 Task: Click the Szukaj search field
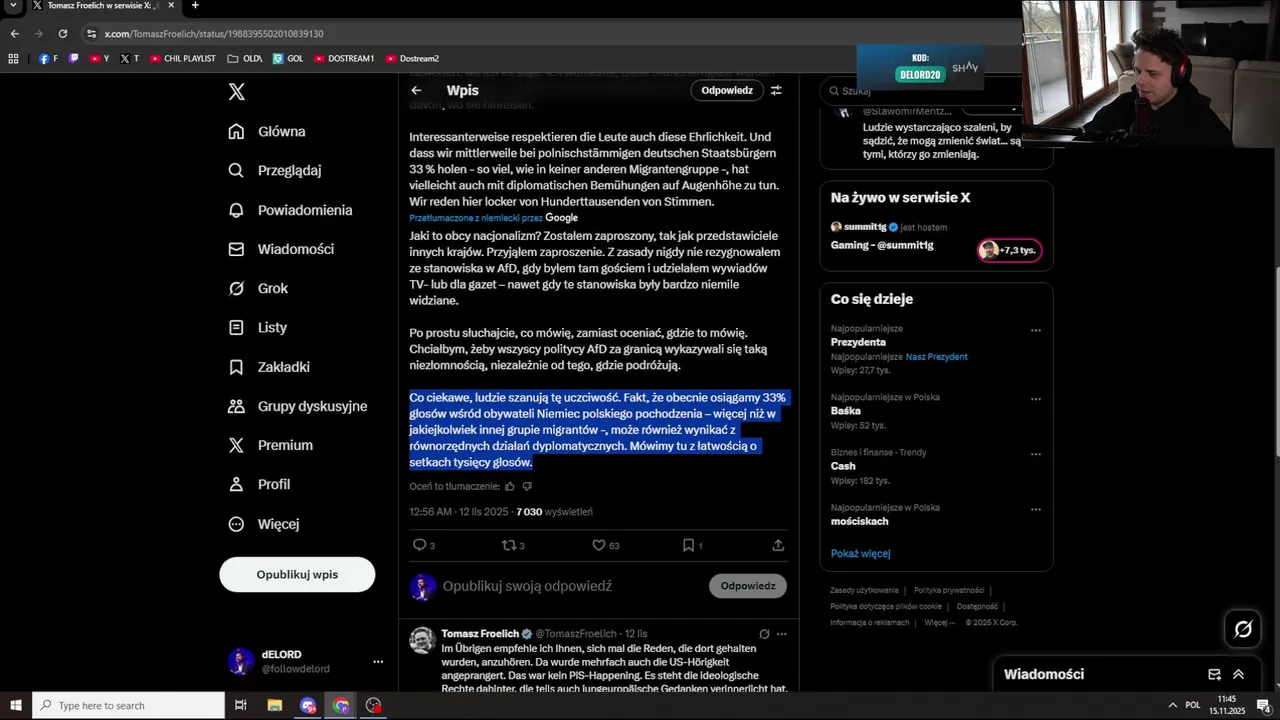tap(920, 91)
